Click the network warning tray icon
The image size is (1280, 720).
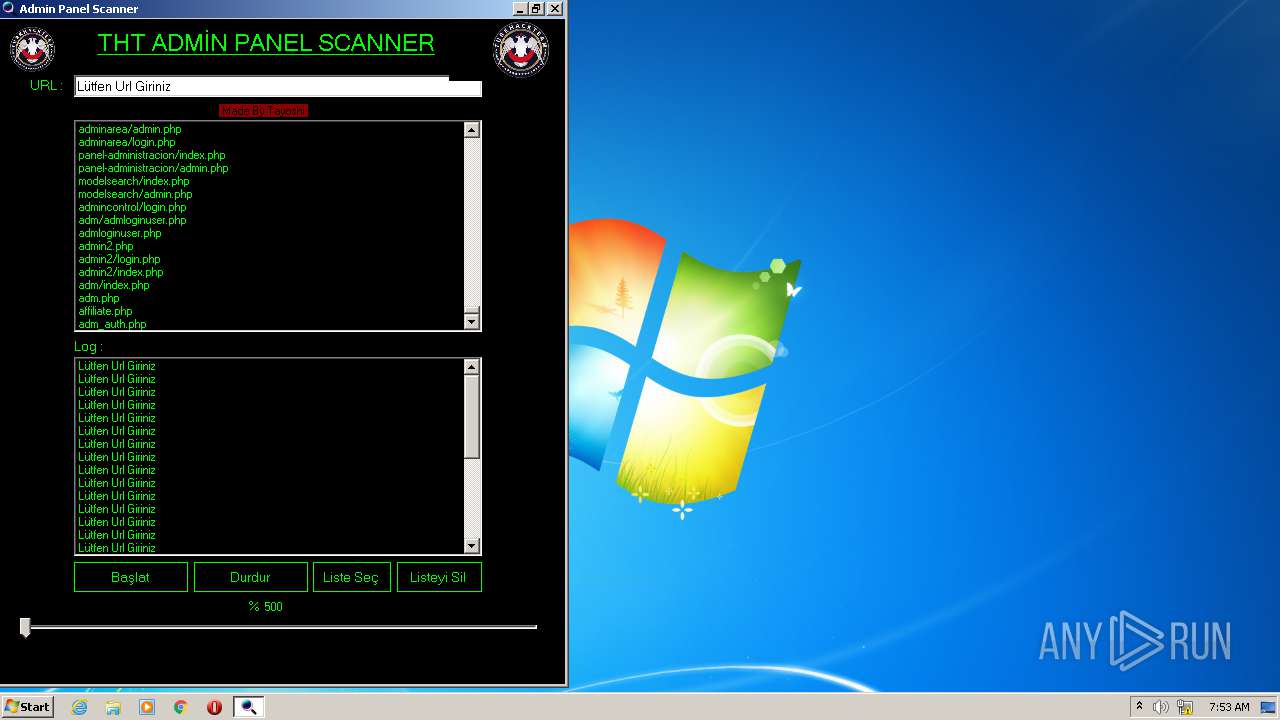pyautogui.click(x=1185, y=707)
